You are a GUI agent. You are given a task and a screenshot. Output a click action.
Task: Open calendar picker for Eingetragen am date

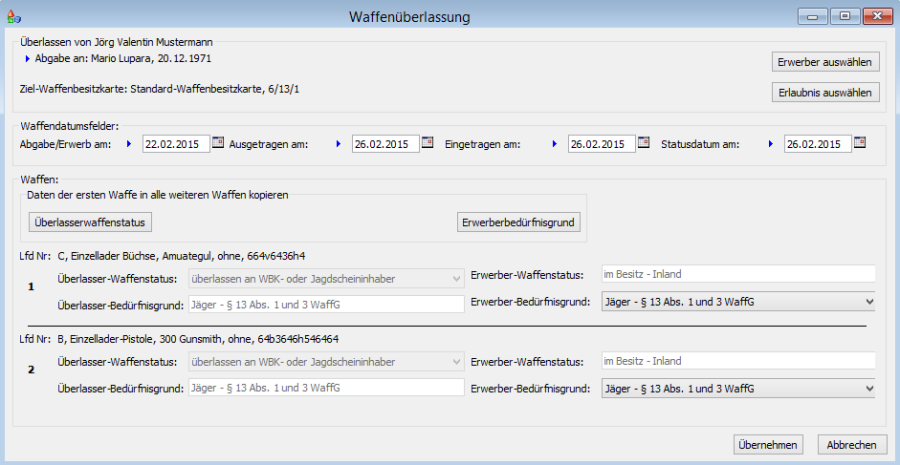click(644, 143)
